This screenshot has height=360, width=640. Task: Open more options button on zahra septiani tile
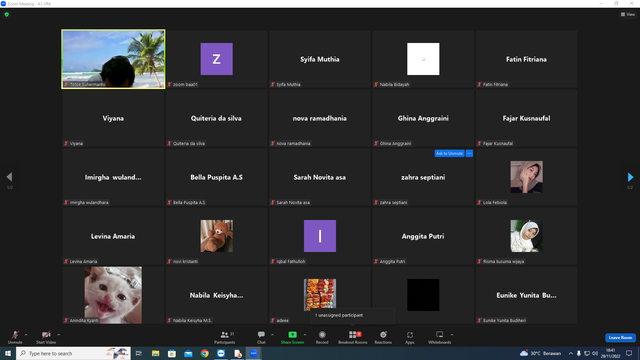pos(469,153)
